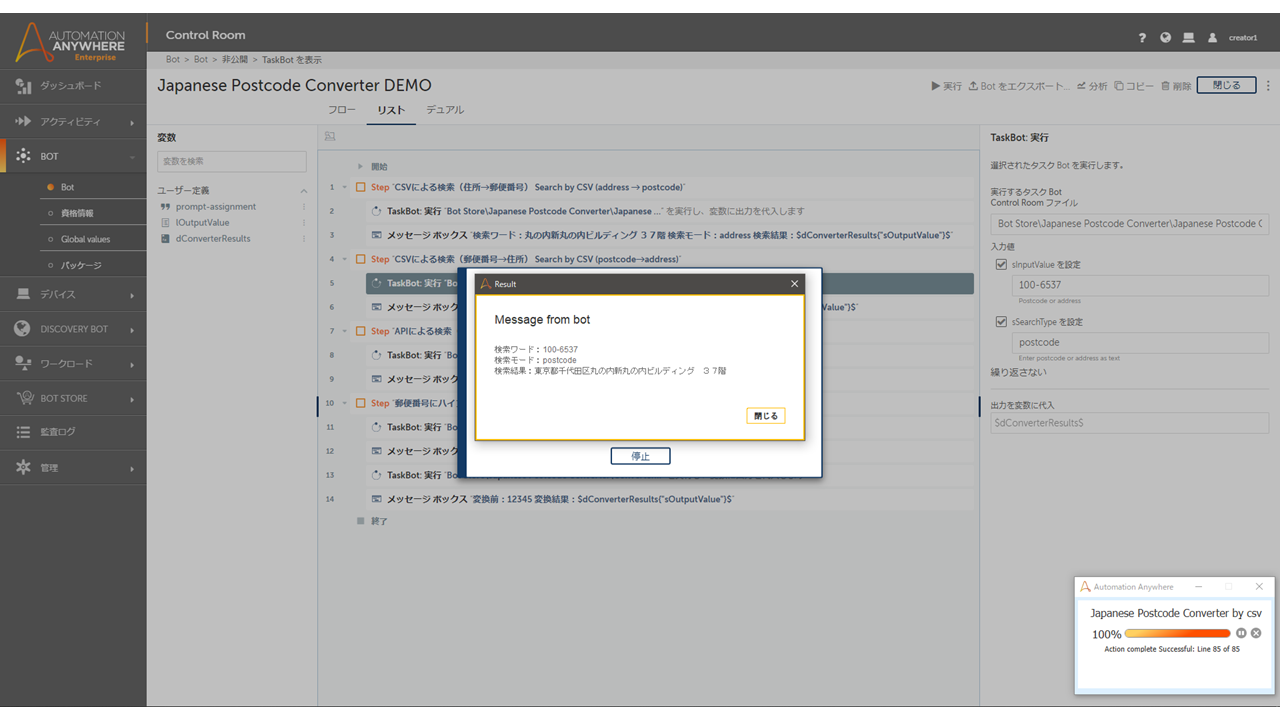Pause the run in the progress window
The image size is (1280, 720).
1241,633
